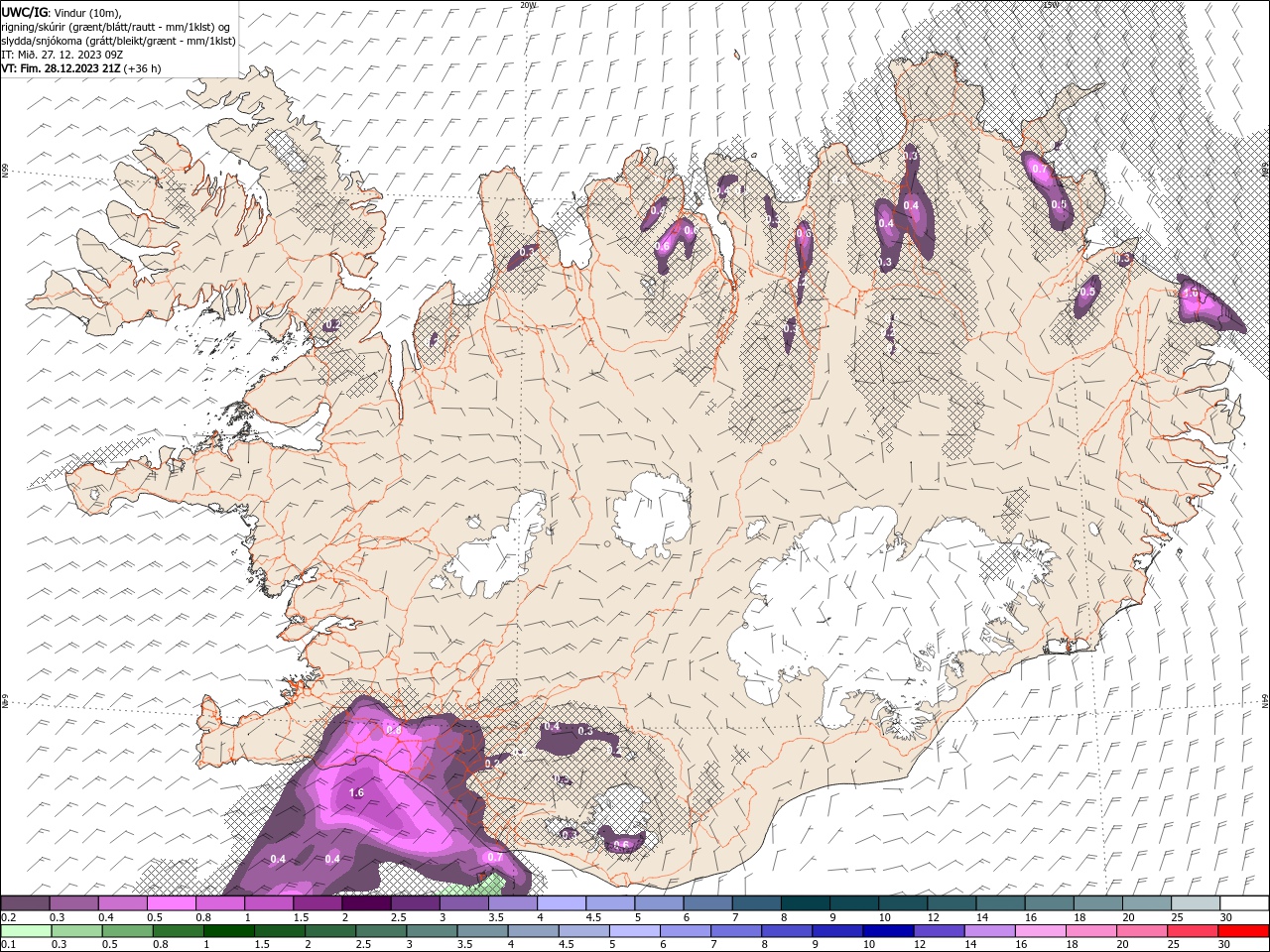Click the '14' label under the snow scale
Screen dimensions: 1270x952
pos(981,917)
